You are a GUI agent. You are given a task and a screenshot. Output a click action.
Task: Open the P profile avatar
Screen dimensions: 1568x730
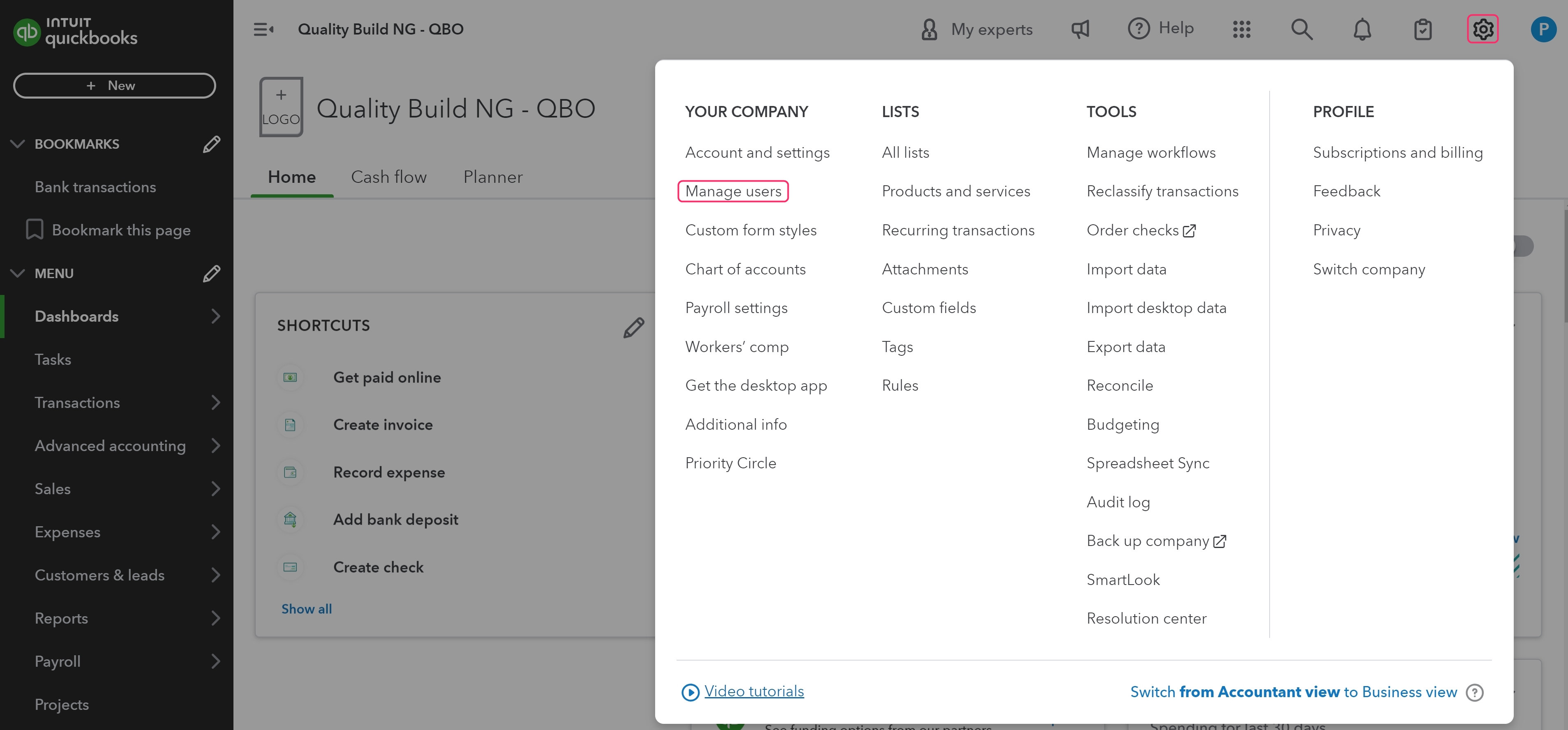[x=1543, y=29]
